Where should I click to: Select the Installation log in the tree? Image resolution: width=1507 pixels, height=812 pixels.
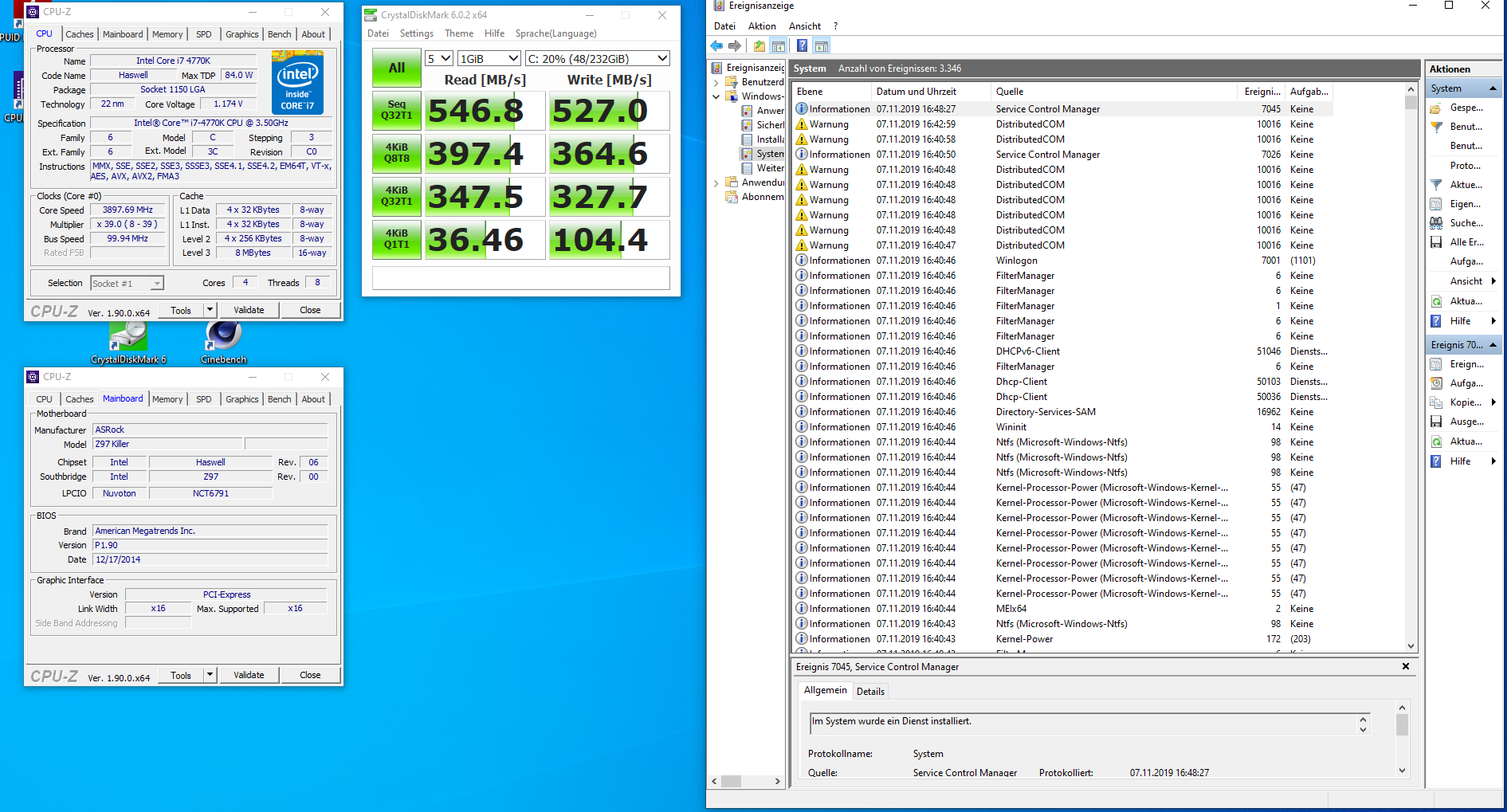[763, 139]
